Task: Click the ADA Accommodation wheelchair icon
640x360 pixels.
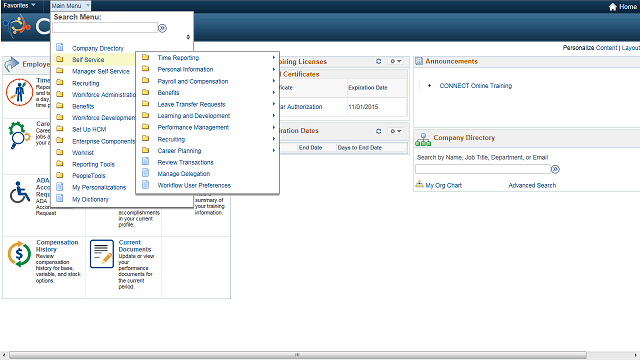Action: [x=20, y=192]
